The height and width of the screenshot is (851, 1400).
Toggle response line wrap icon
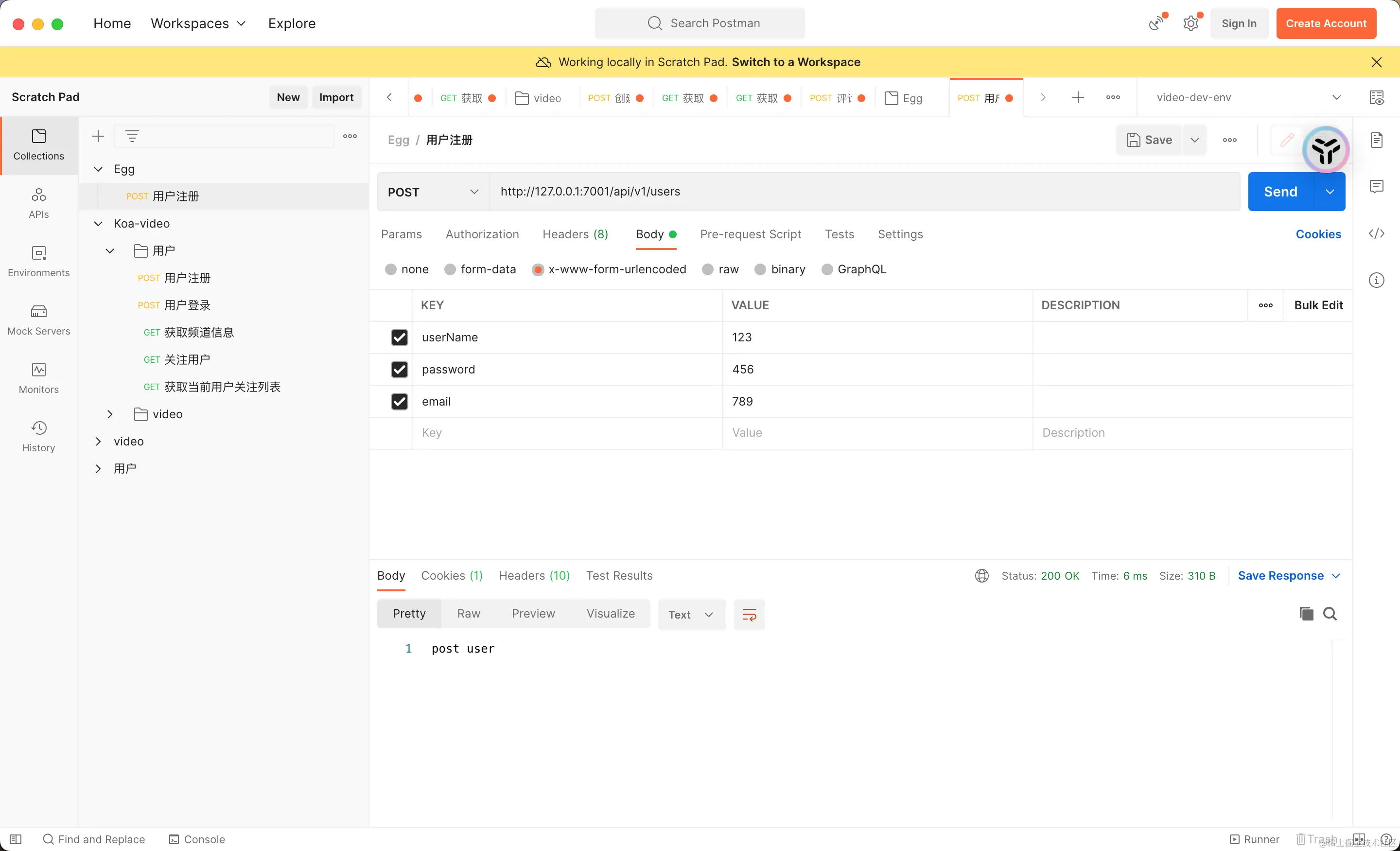750,615
